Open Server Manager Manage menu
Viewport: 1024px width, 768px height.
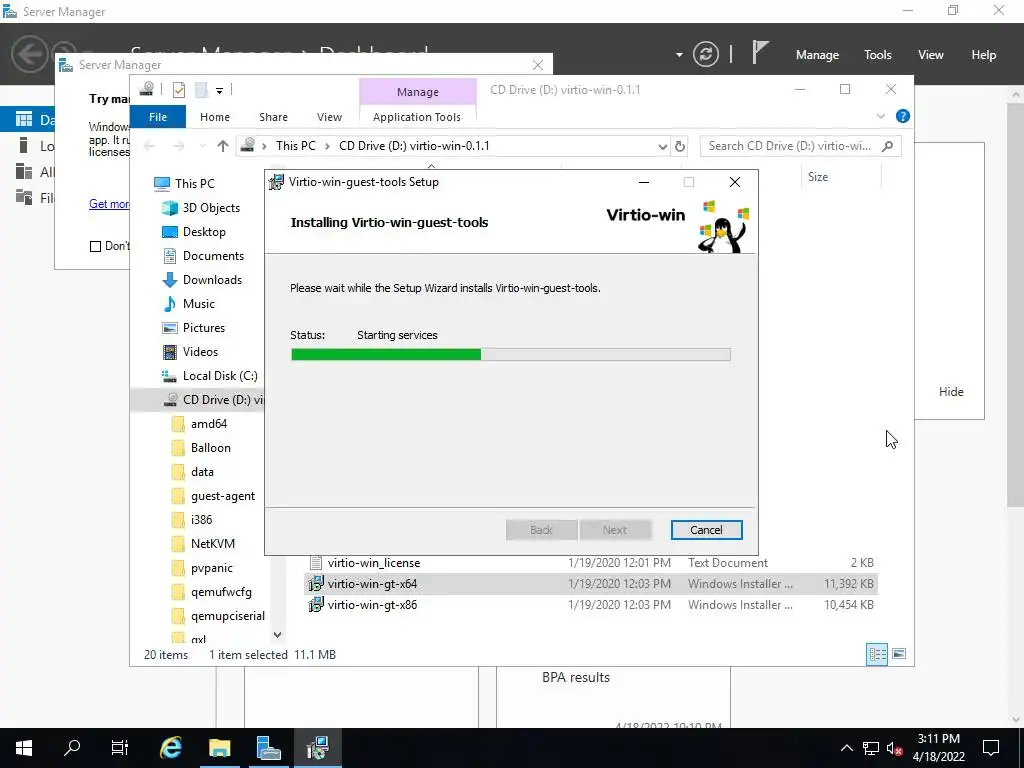(x=817, y=55)
